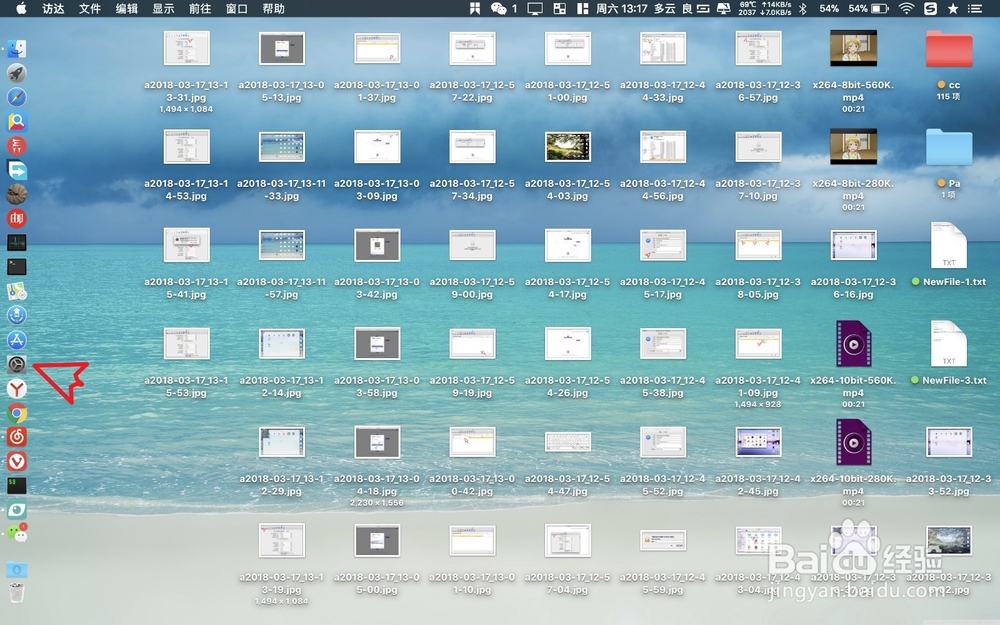
Task: Select a2018-03-17_13-05-13.jpg thumbnail
Action: 282,48
